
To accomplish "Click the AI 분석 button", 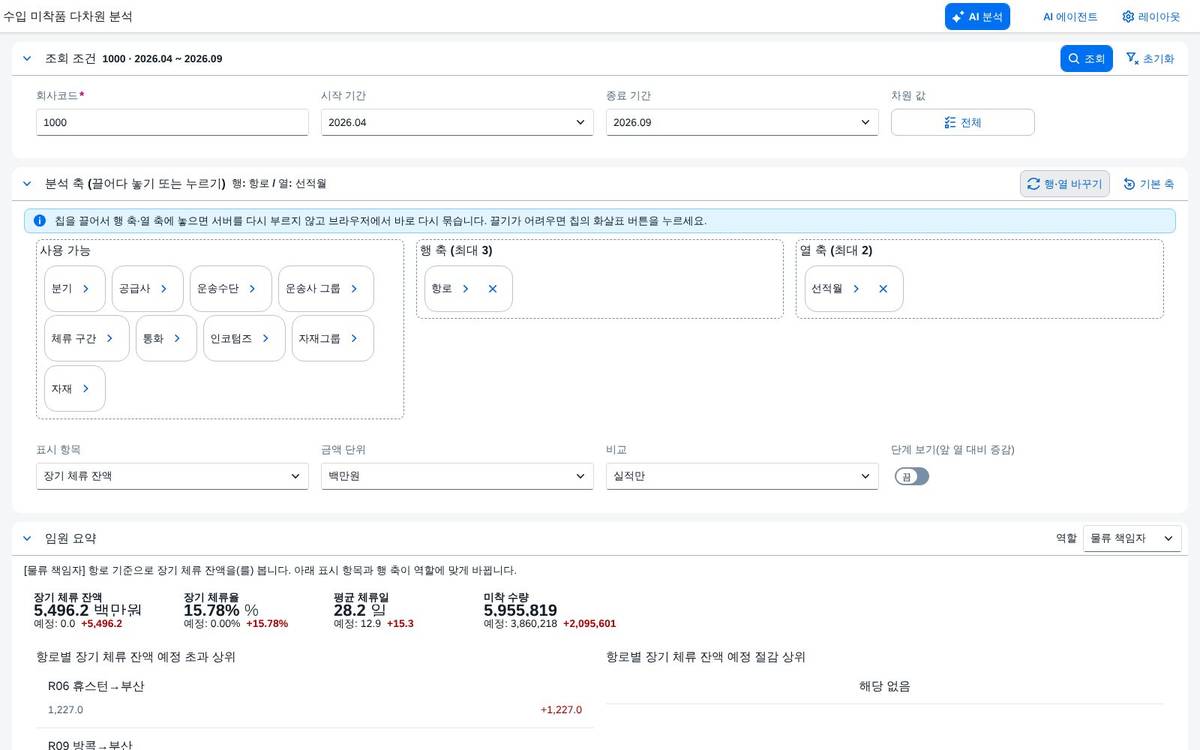I will tap(977, 17).
